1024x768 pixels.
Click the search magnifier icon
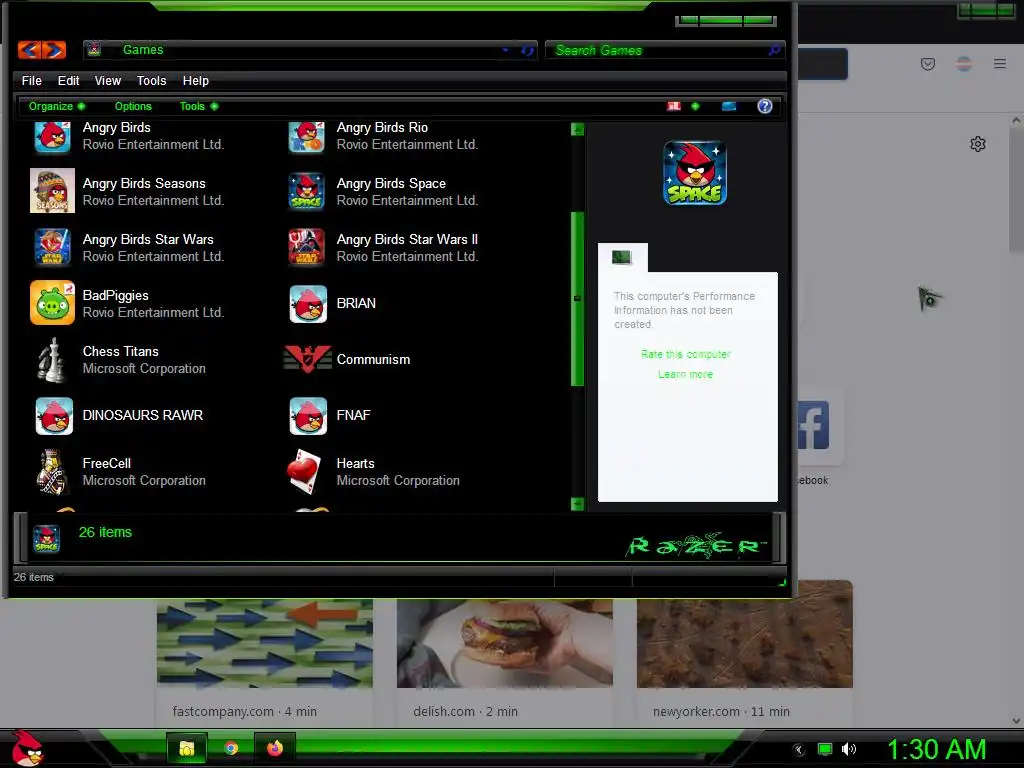774,50
